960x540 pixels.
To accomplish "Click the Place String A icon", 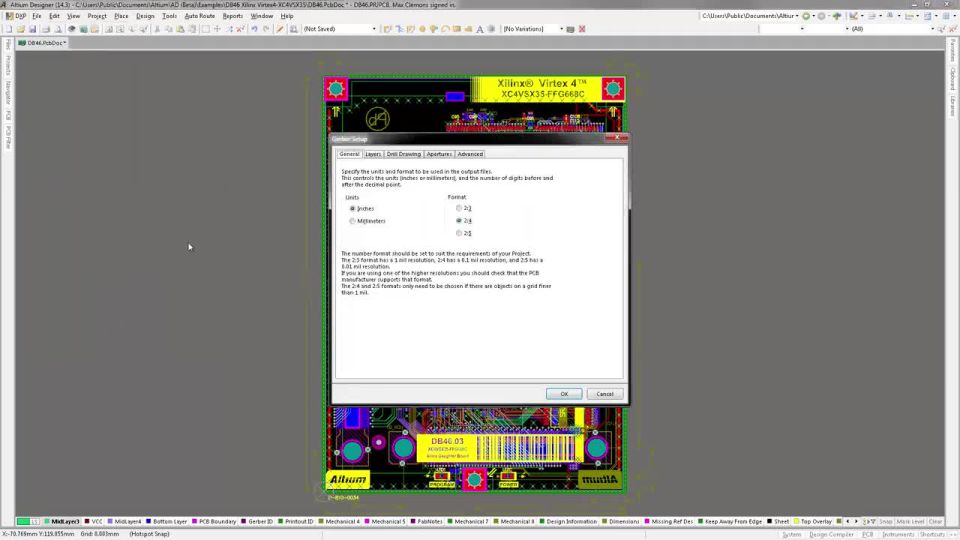I will point(480,29).
